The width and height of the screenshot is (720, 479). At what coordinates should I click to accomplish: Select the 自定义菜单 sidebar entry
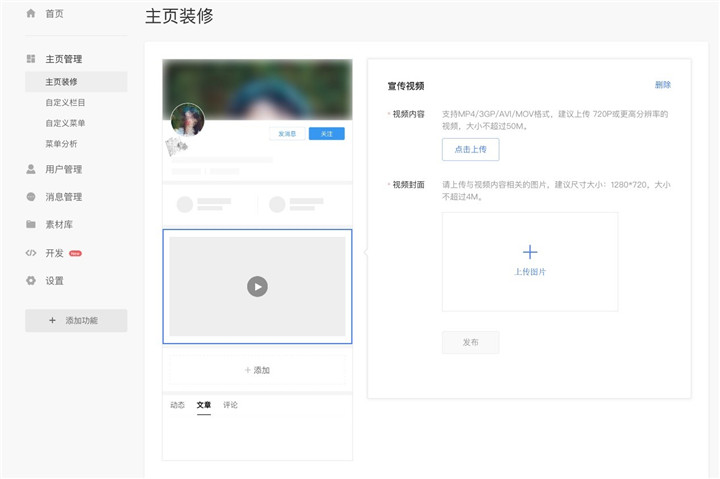click(65, 123)
